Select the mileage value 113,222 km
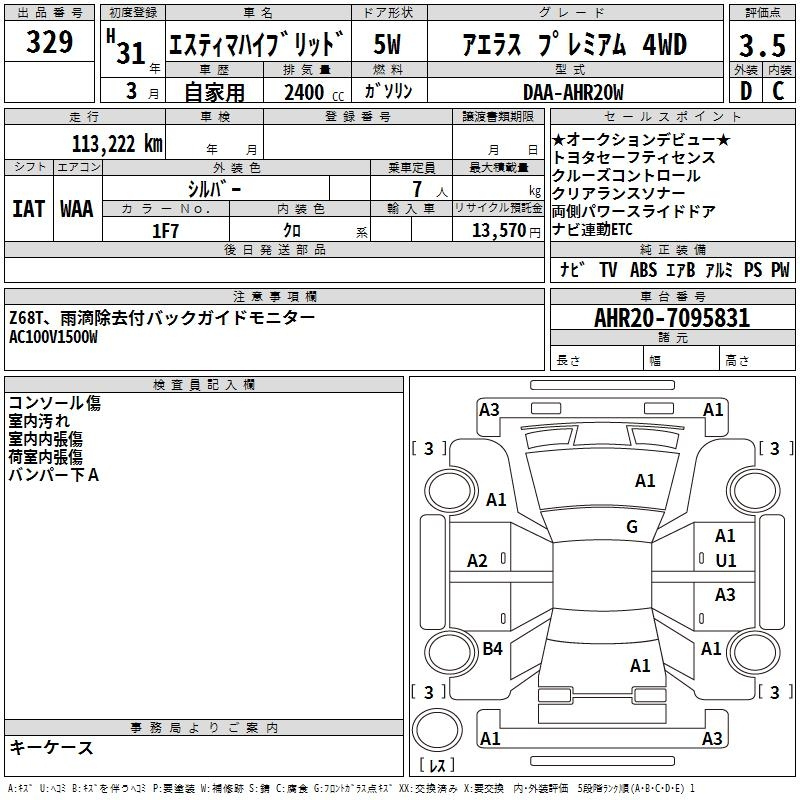Viewport: 800px width, 800px height. coord(117,143)
